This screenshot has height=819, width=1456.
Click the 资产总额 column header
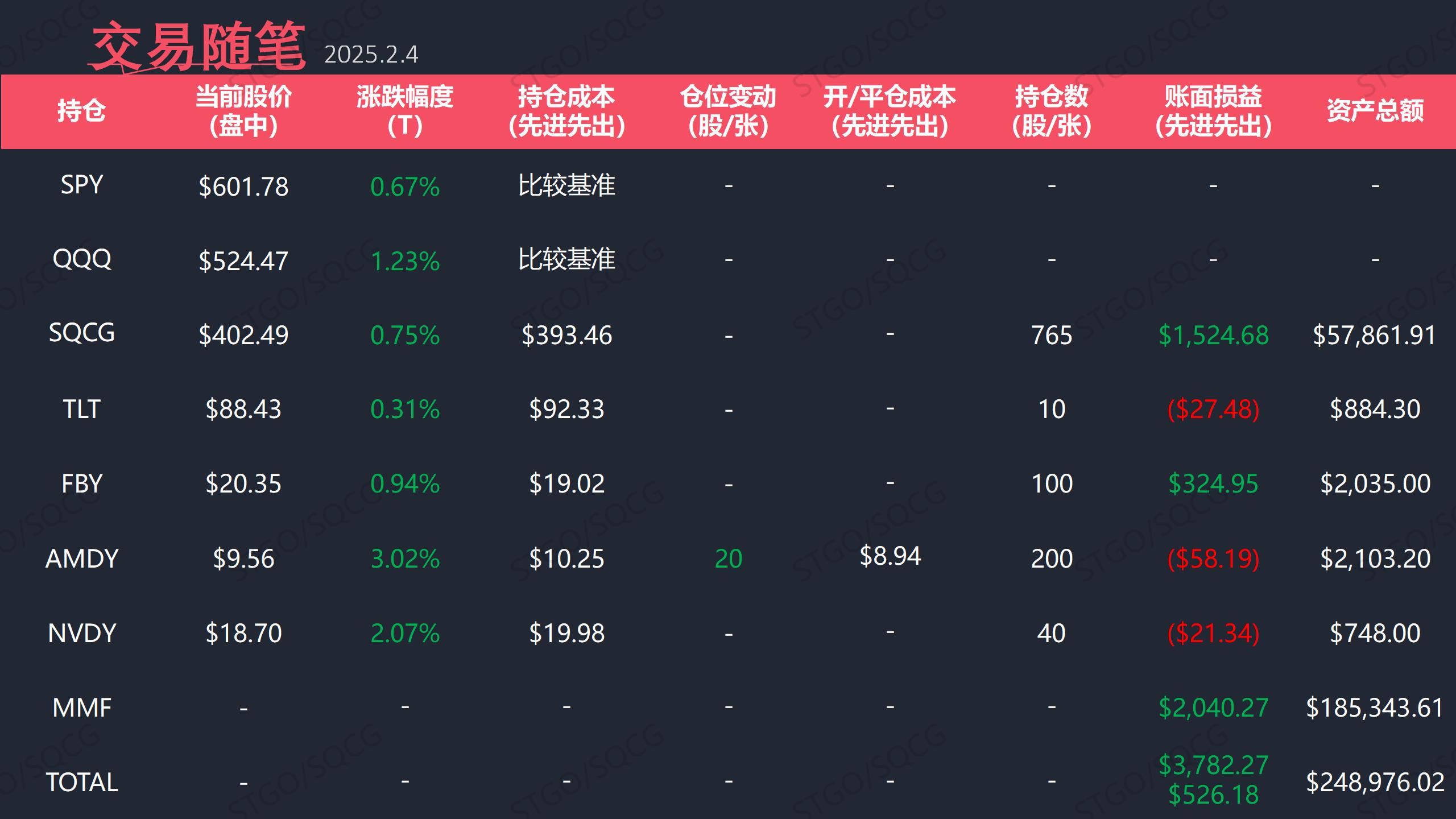1375,111
